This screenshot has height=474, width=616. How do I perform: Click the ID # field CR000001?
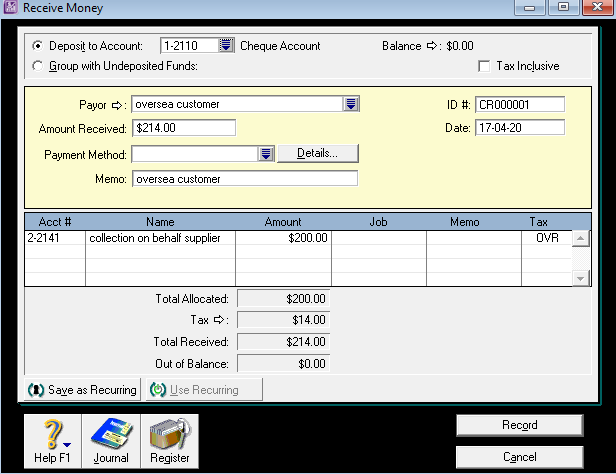(520, 104)
